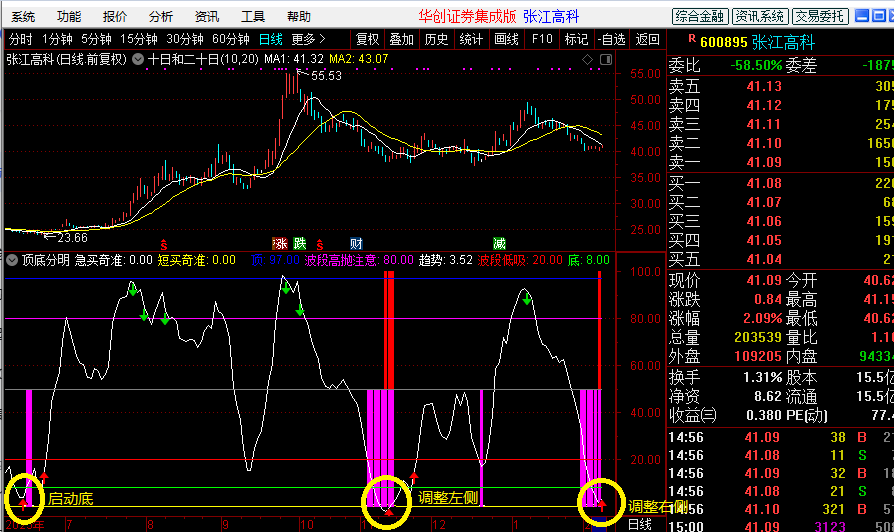Click the 财 info marker
The width and height of the screenshot is (895, 532).
[x=356, y=244]
